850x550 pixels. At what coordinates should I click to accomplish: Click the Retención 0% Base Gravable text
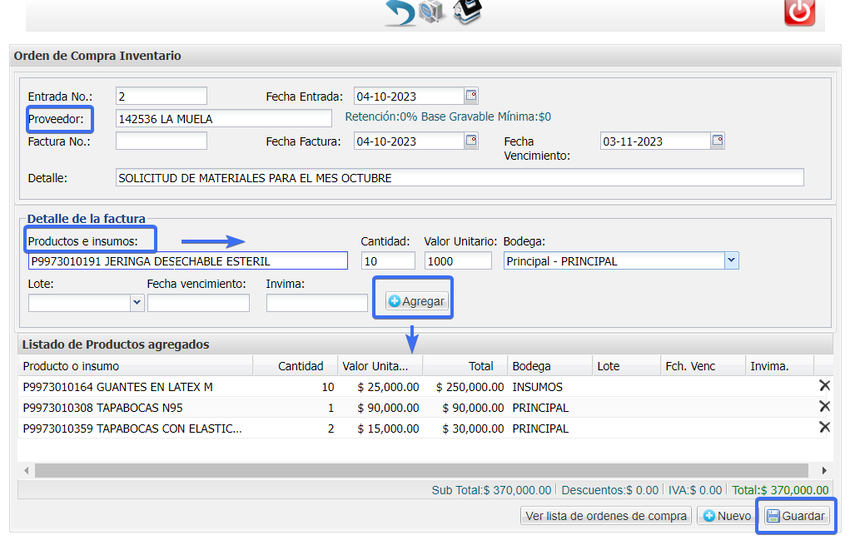448,117
